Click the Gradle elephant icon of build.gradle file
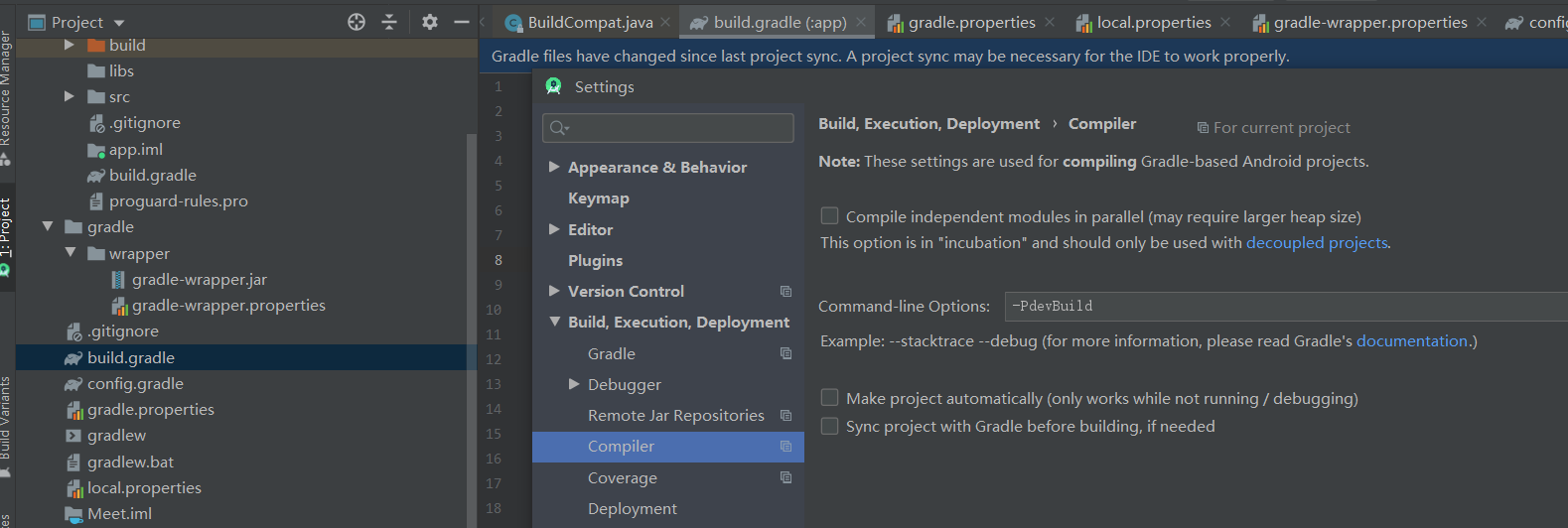This screenshot has width=1568, height=528. click(72, 358)
